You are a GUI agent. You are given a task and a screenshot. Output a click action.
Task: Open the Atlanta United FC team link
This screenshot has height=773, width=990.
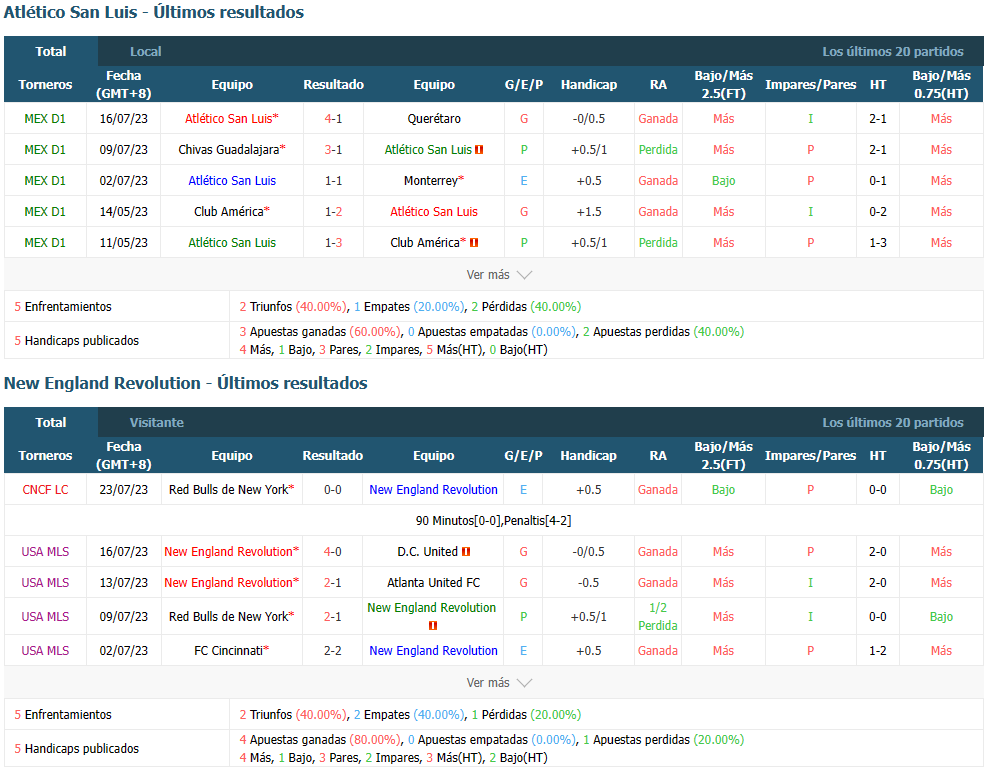[433, 582]
